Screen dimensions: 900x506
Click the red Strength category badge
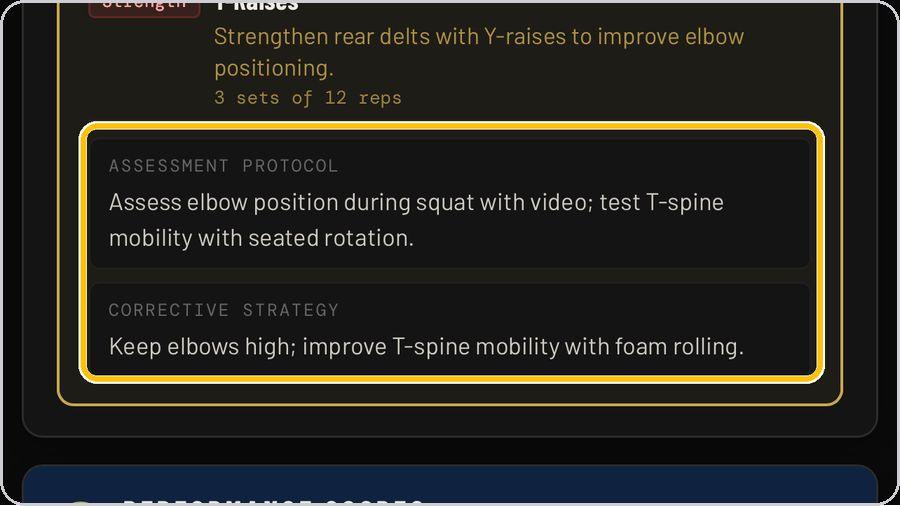click(144, 9)
